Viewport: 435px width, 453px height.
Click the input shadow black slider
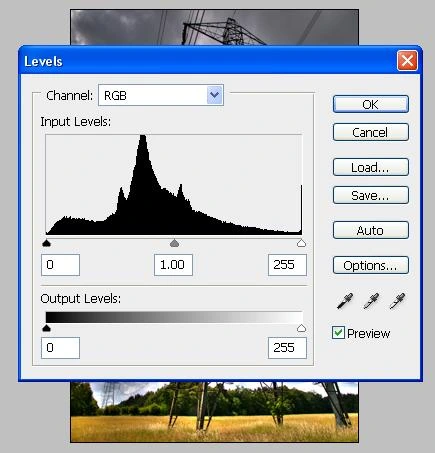[x=47, y=243]
